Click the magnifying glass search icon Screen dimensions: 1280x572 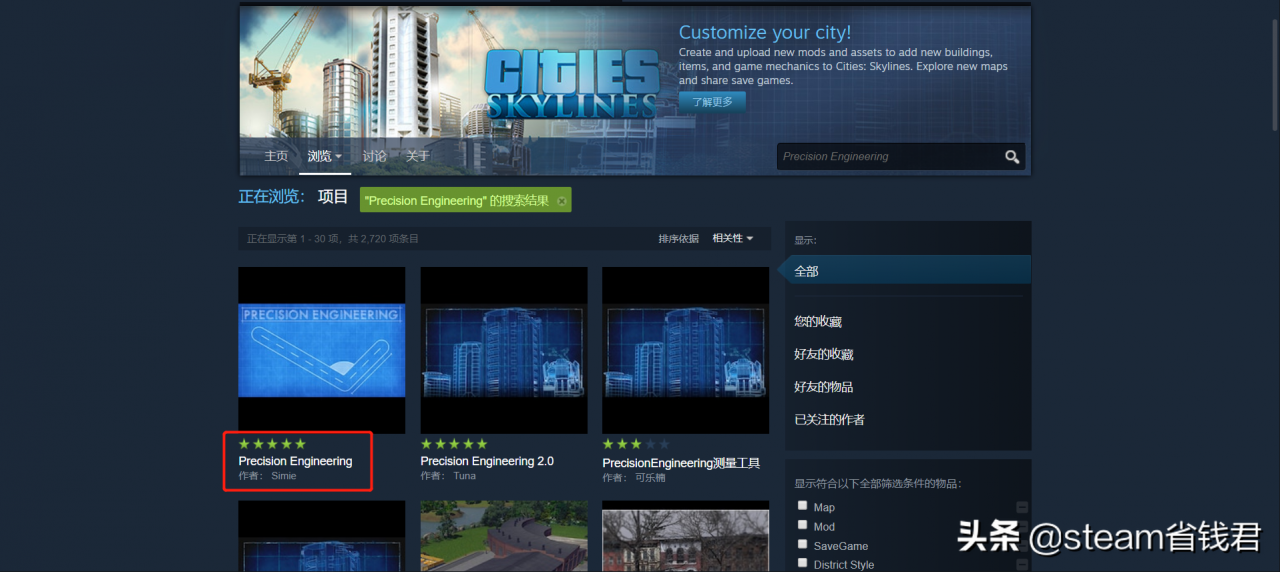point(1012,157)
